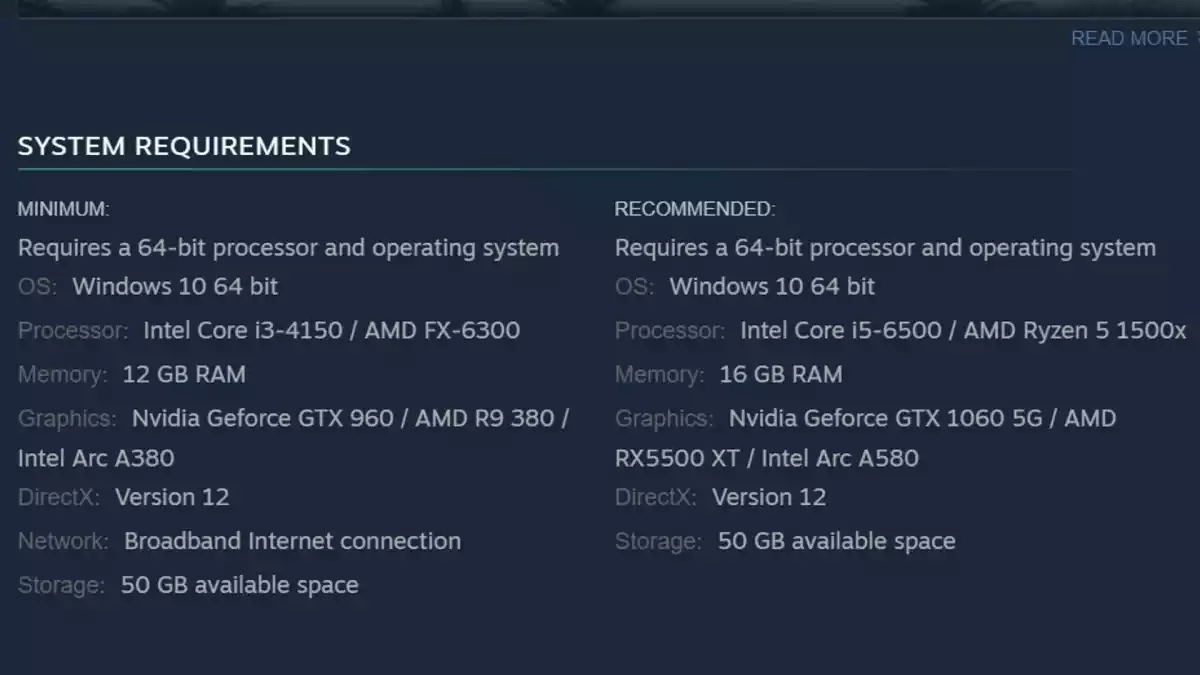The image size is (1200, 675).
Task: Click the Broadband Internet connection text
Action: click(x=292, y=541)
